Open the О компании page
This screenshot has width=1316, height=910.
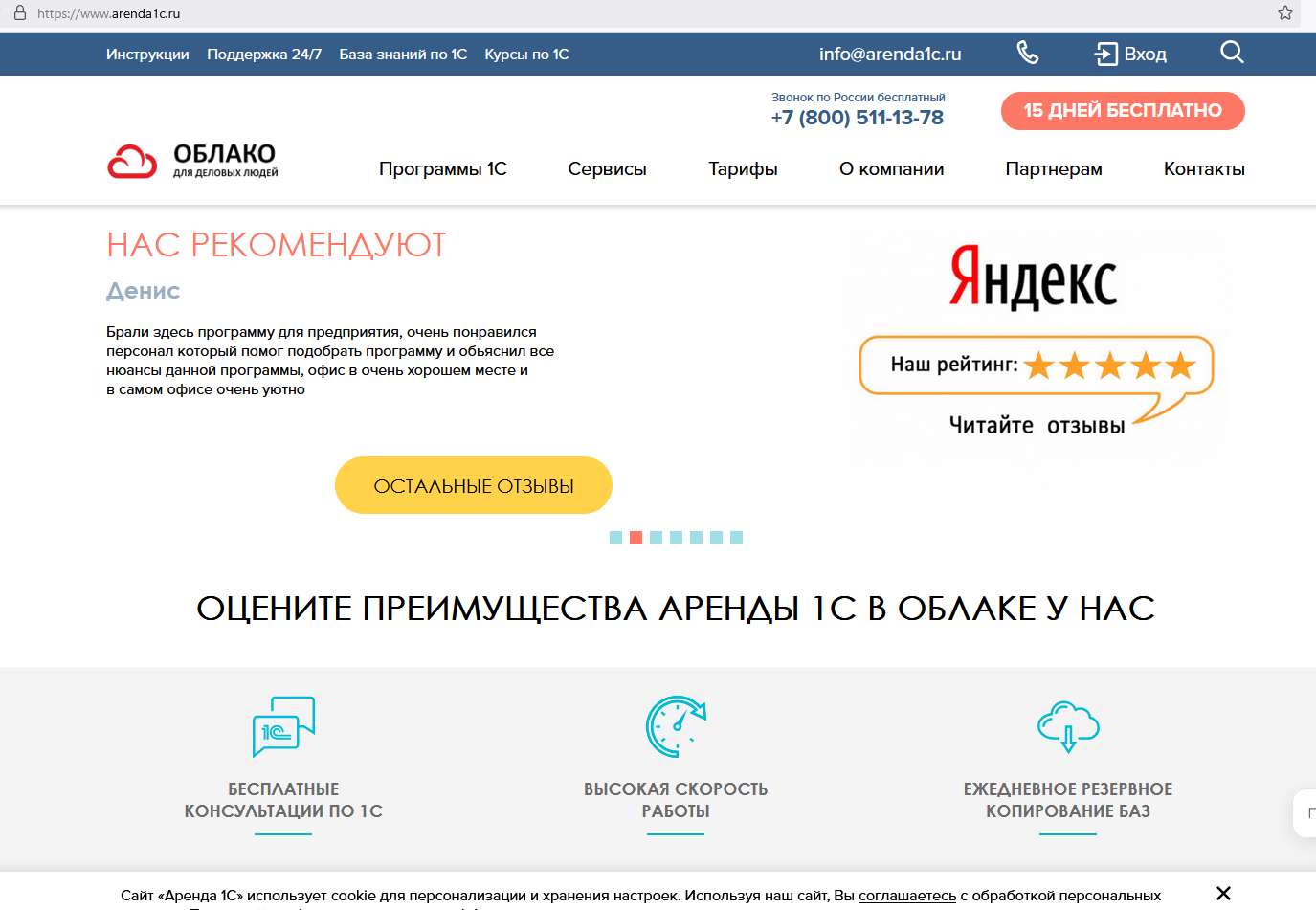[891, 168]
